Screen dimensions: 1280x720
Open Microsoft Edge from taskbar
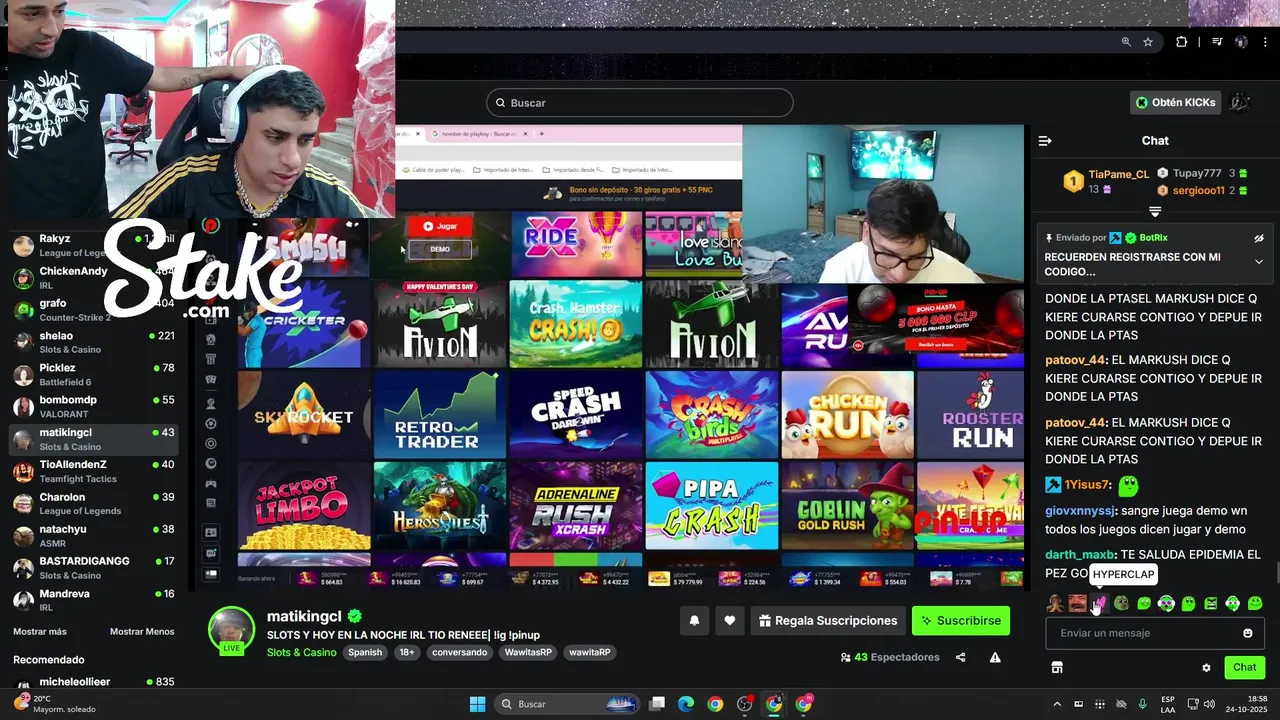pos(686,704)
